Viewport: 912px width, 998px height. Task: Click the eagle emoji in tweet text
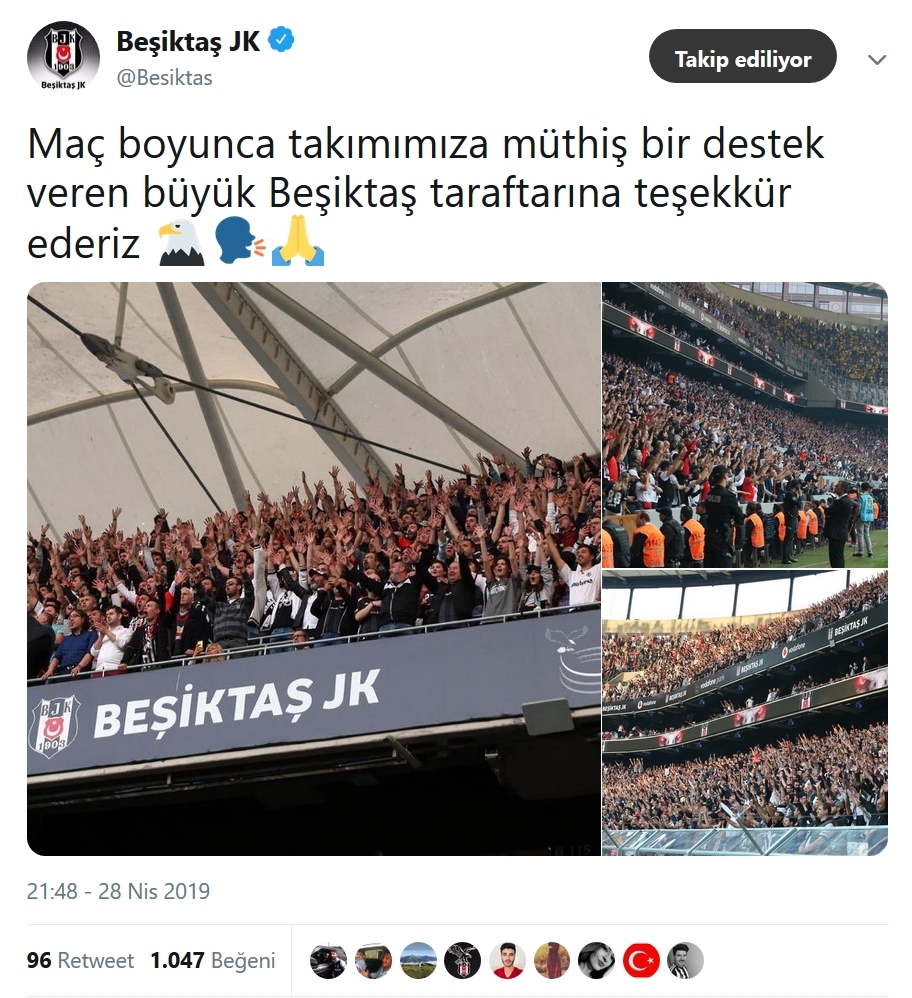coord(181,242)
